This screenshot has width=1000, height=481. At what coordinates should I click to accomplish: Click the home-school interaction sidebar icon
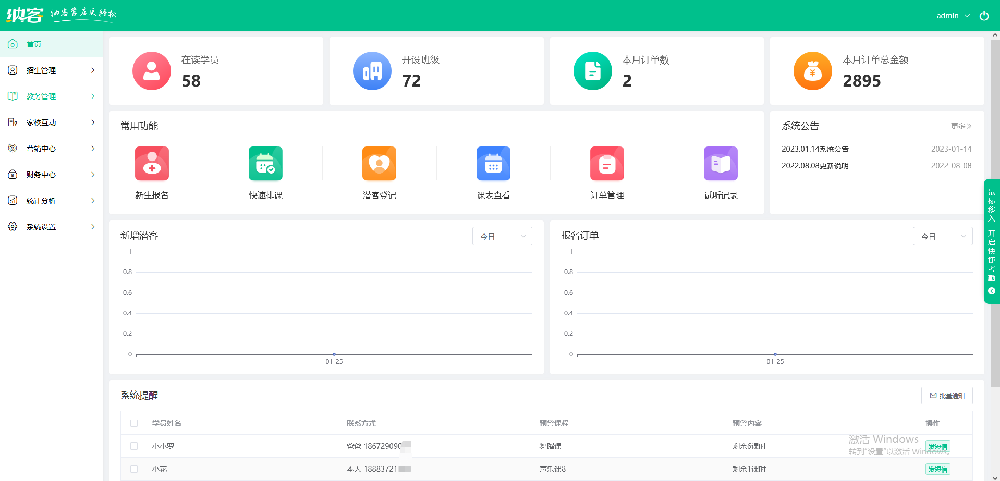point(12,122)
